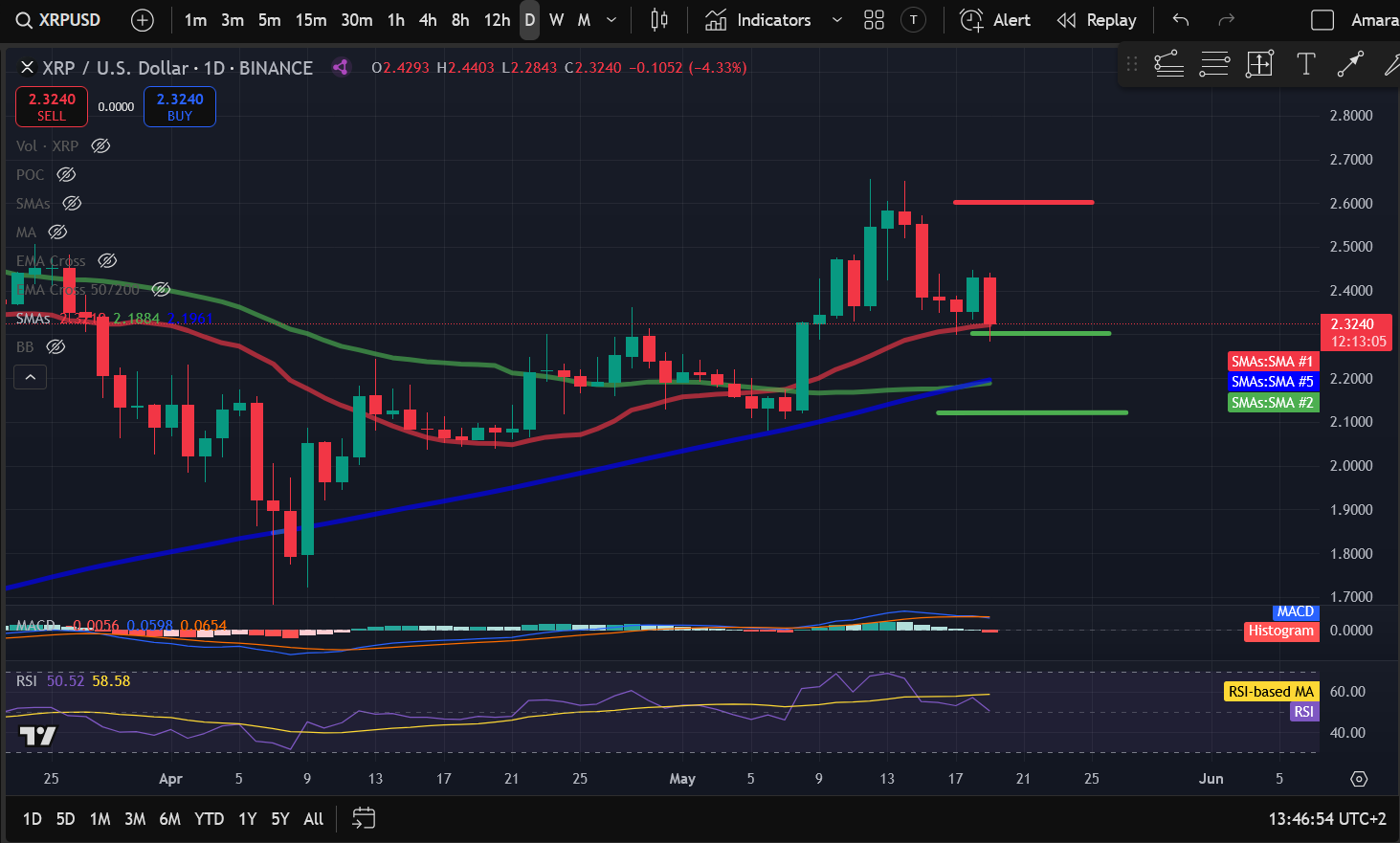
Task: Select trend line drawing tool
Action: (x=1168, y=64)
